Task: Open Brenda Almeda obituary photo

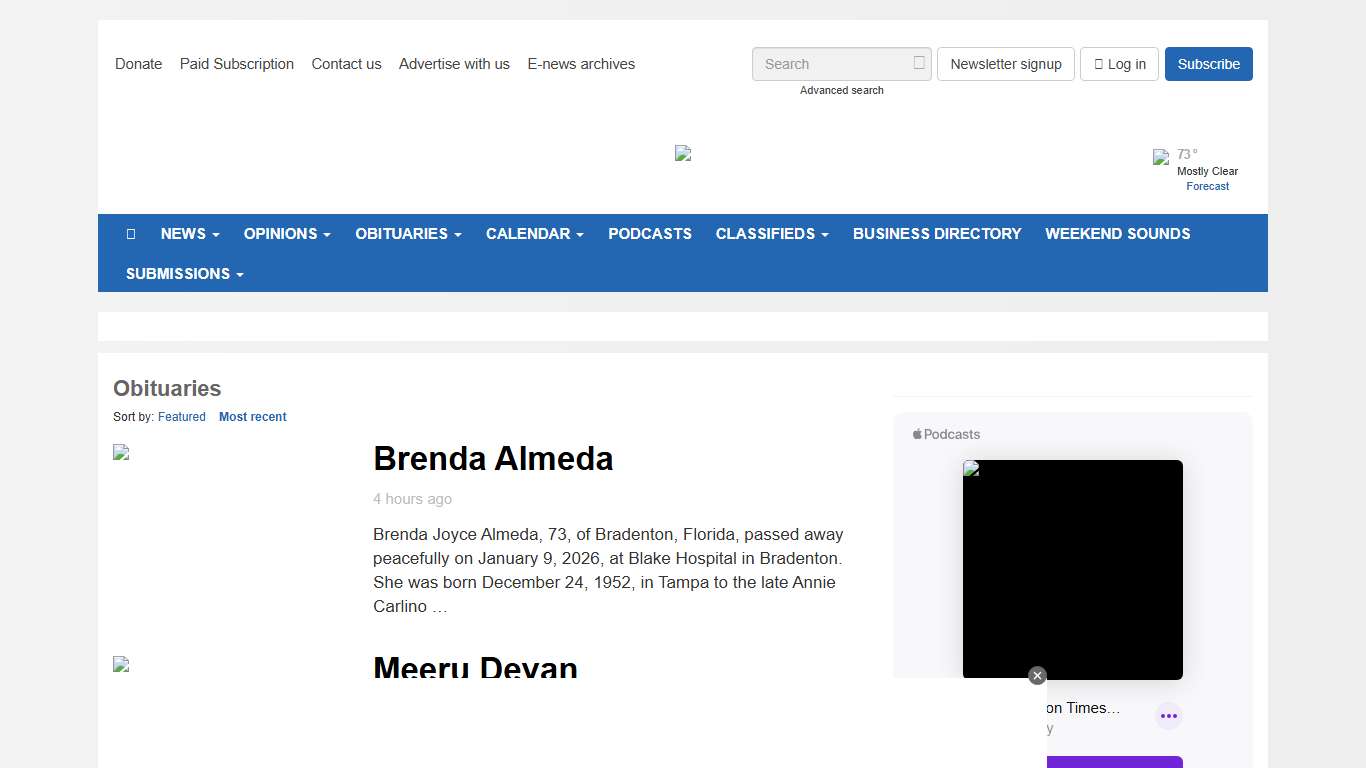Action: [x=122, y=453]
